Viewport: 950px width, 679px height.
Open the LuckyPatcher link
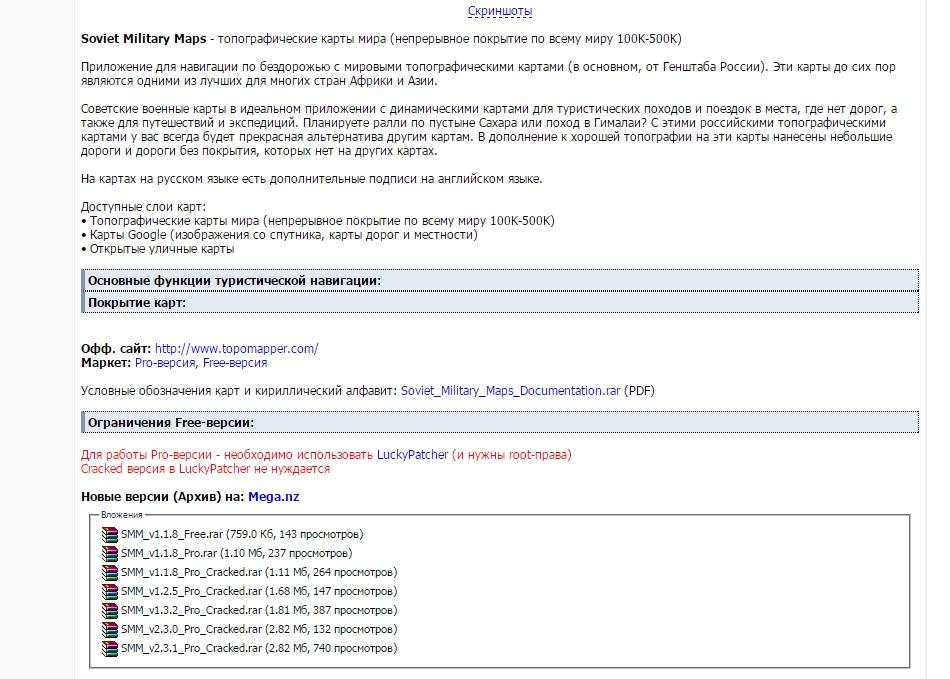pyautogui.click(x=413, y=455)
